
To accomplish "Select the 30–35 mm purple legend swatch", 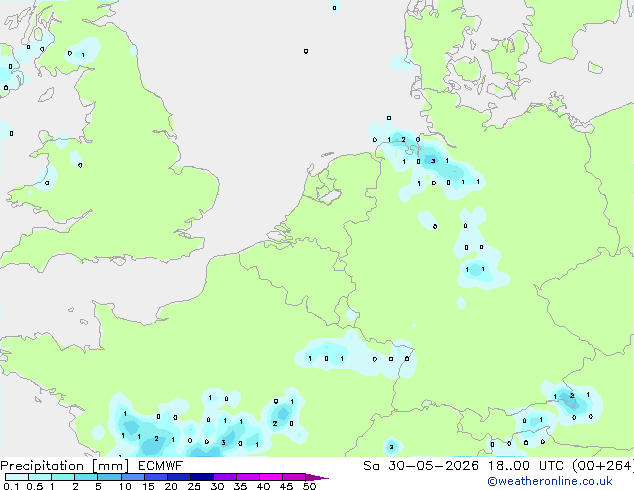I will (x=225, y=477).
